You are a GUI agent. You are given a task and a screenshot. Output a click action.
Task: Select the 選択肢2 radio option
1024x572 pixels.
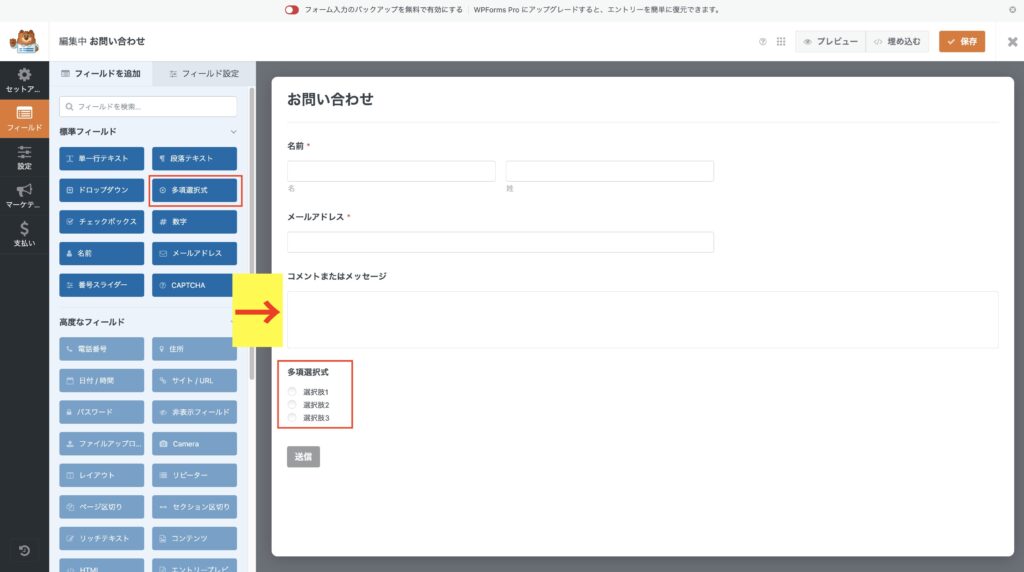point(292,404)
